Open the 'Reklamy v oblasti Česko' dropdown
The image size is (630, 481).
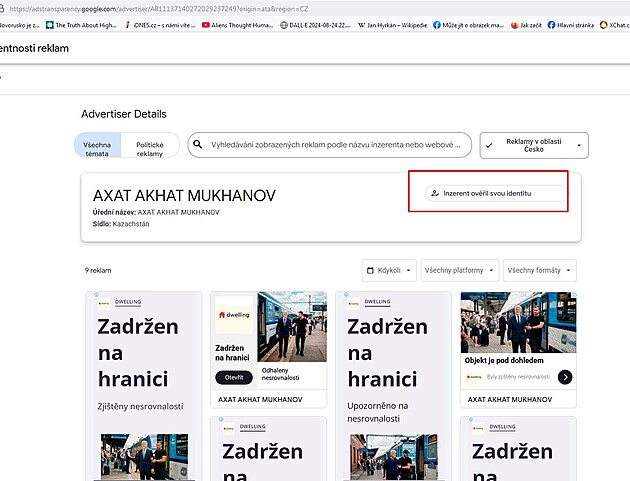pos(534,145)
